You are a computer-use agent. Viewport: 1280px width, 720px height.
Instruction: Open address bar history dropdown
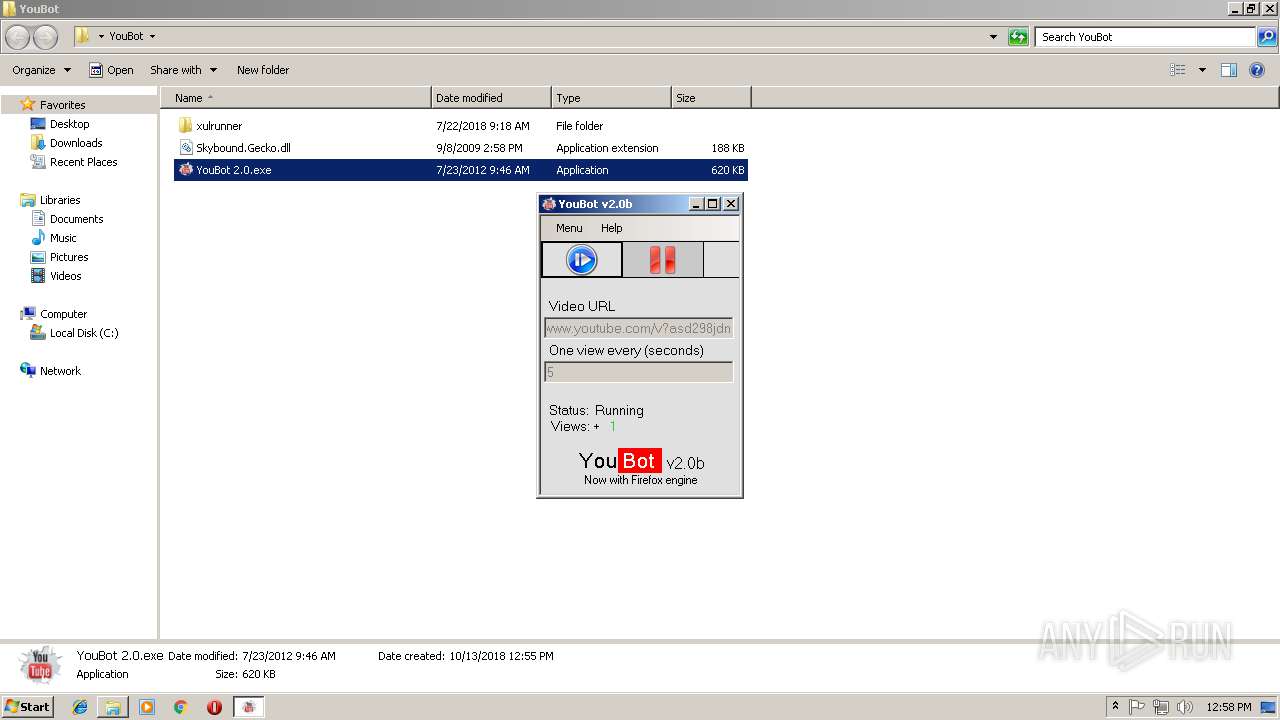(993, 37)
